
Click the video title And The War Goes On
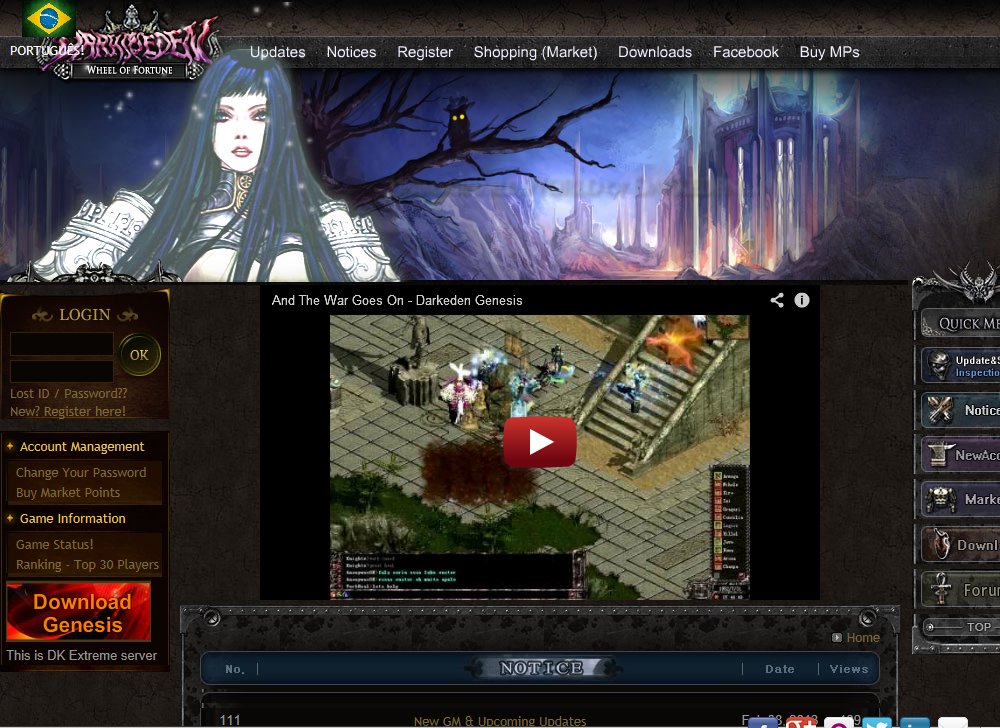pyautogui.click(x=397, y=300)
